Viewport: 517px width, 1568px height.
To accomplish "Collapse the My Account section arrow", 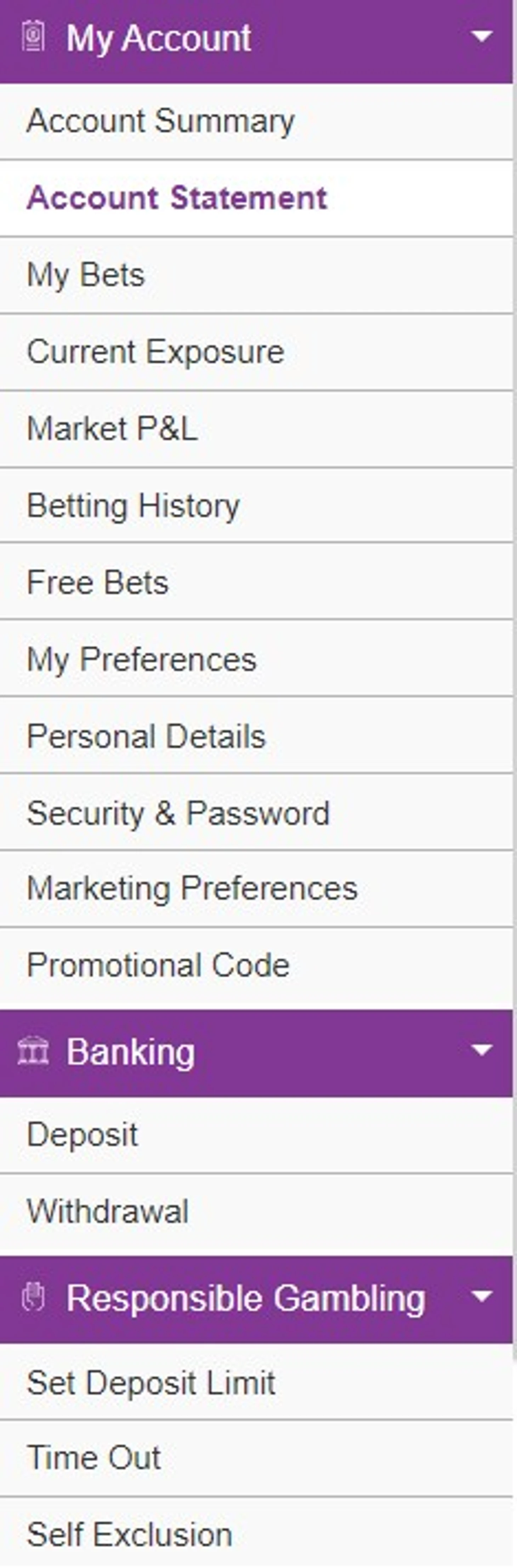I will tap(482, 36).
